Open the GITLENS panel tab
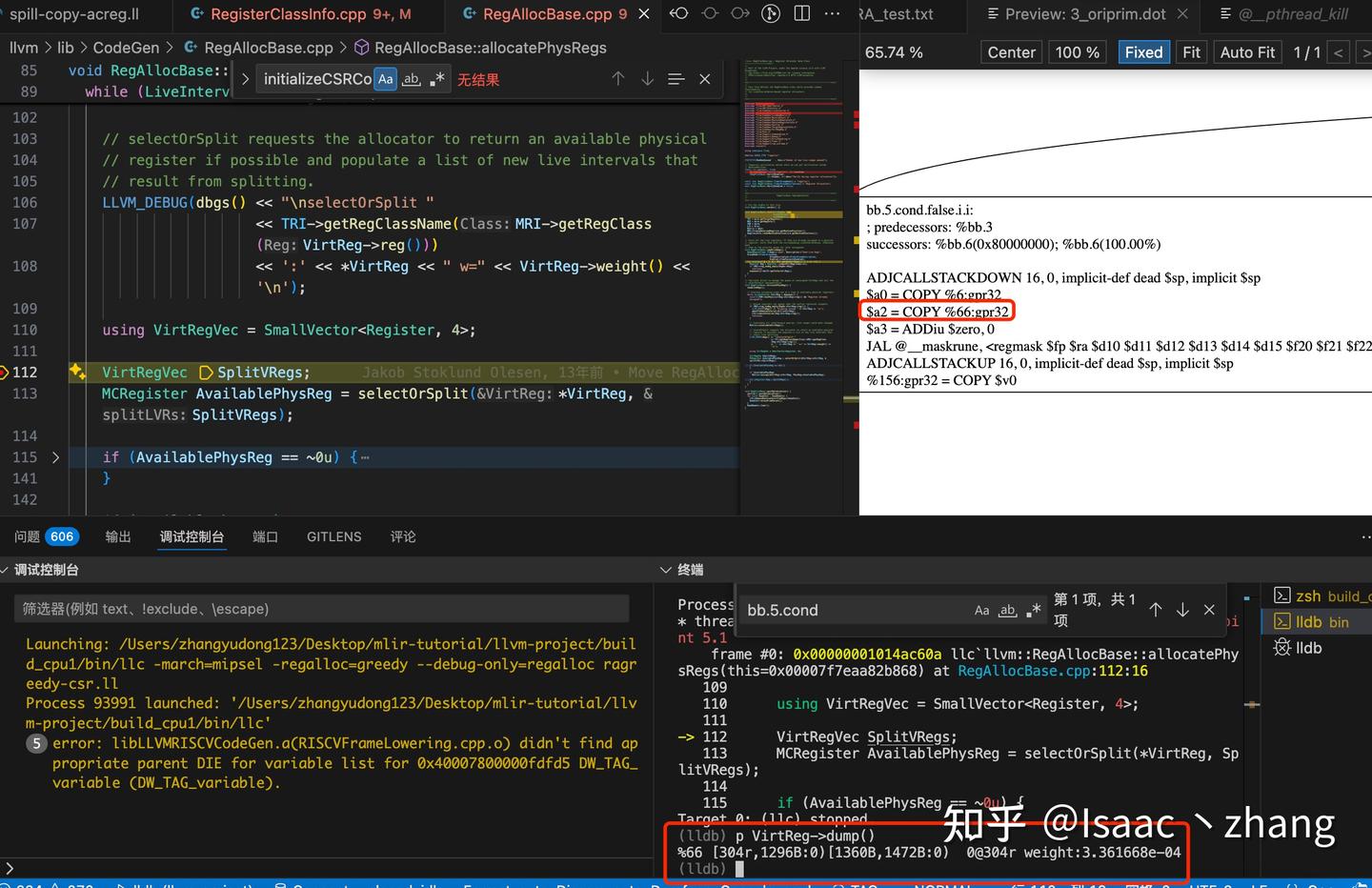 click(333, 536)
